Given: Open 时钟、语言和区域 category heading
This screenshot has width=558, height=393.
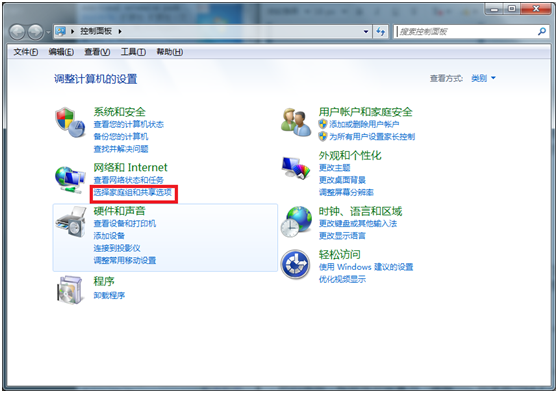Looking at the screenshot, I should click(360, 211).
